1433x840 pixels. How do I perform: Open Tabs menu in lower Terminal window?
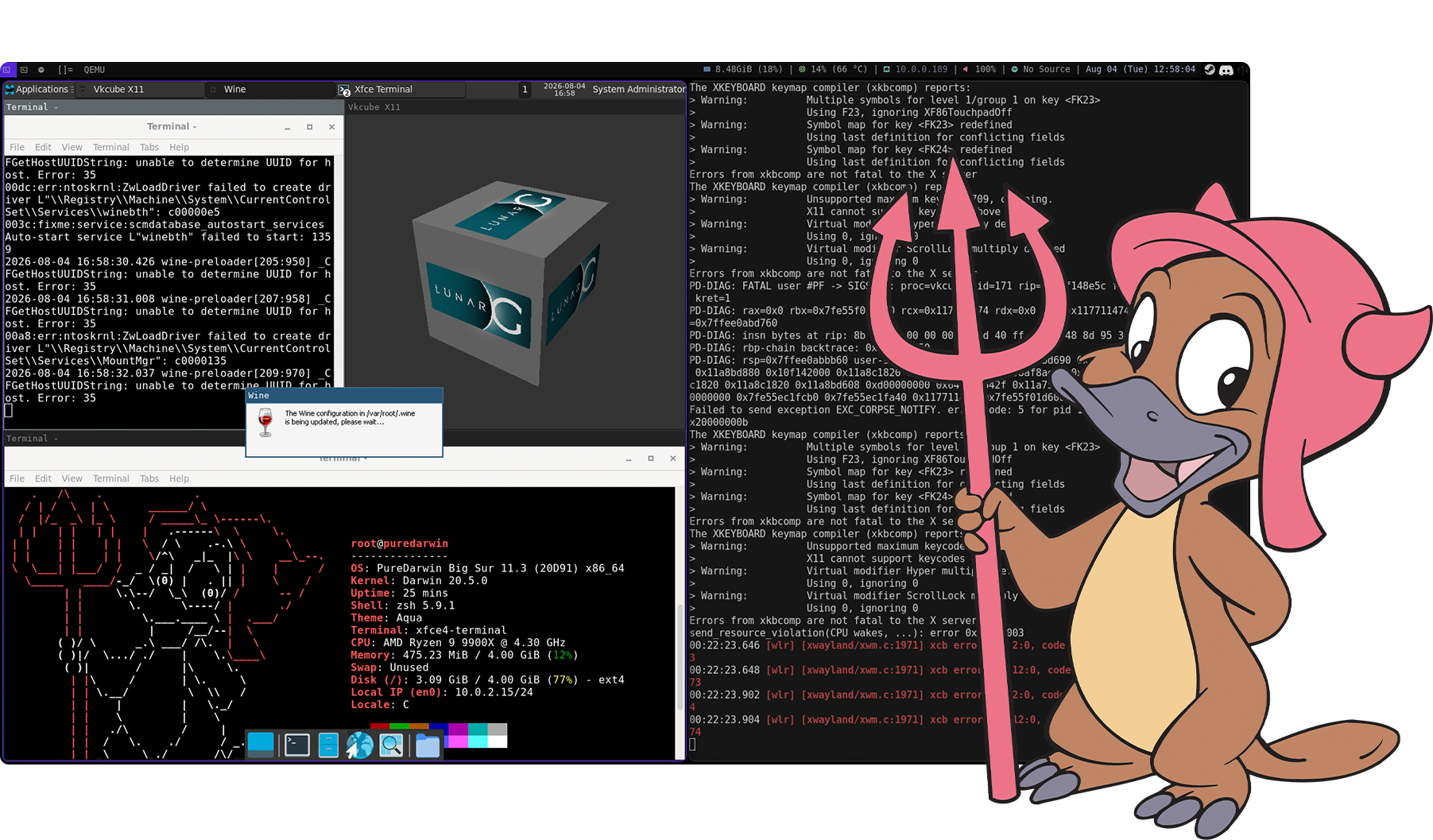coord(149,478)
